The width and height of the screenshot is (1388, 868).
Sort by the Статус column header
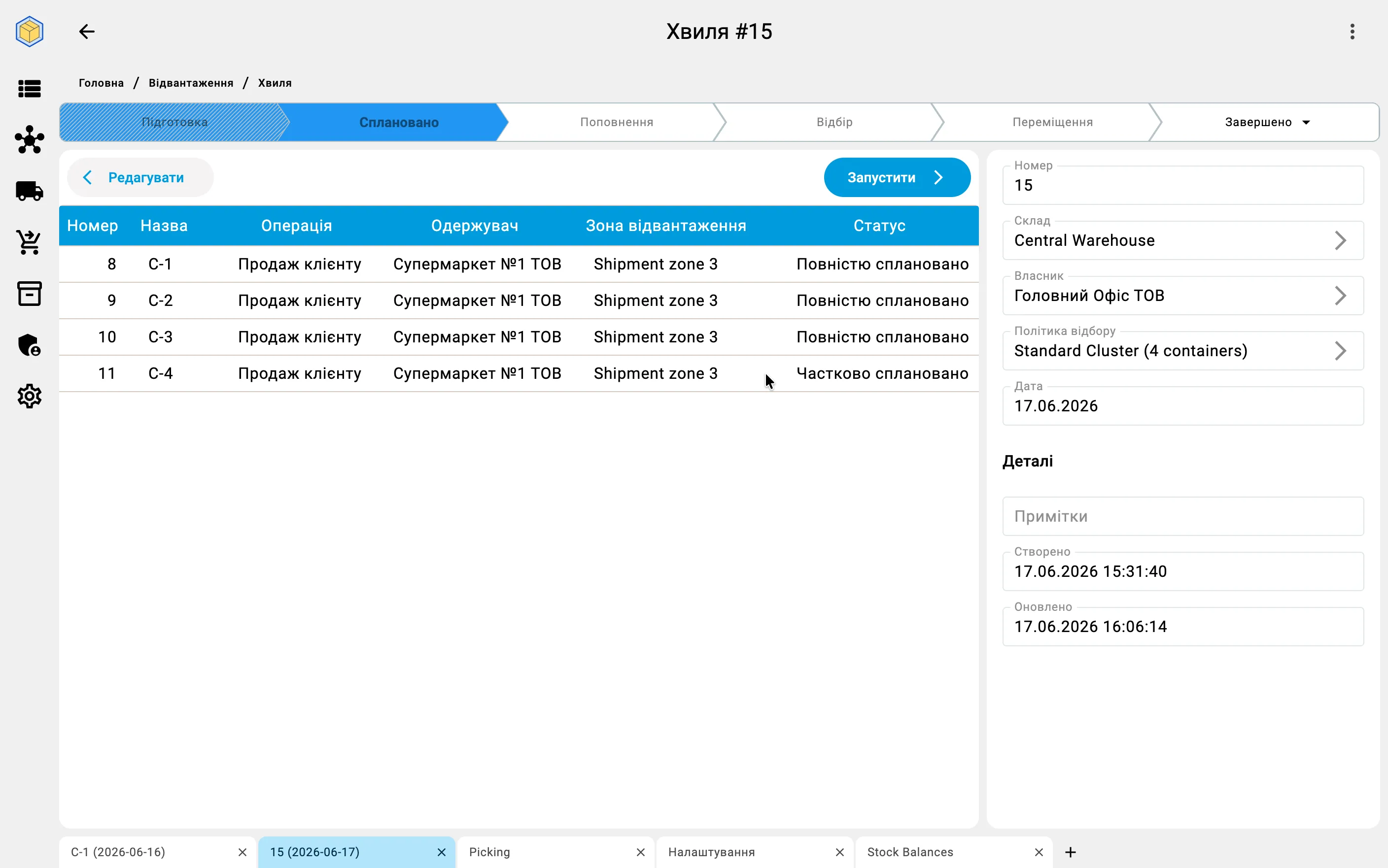(879, 226)
